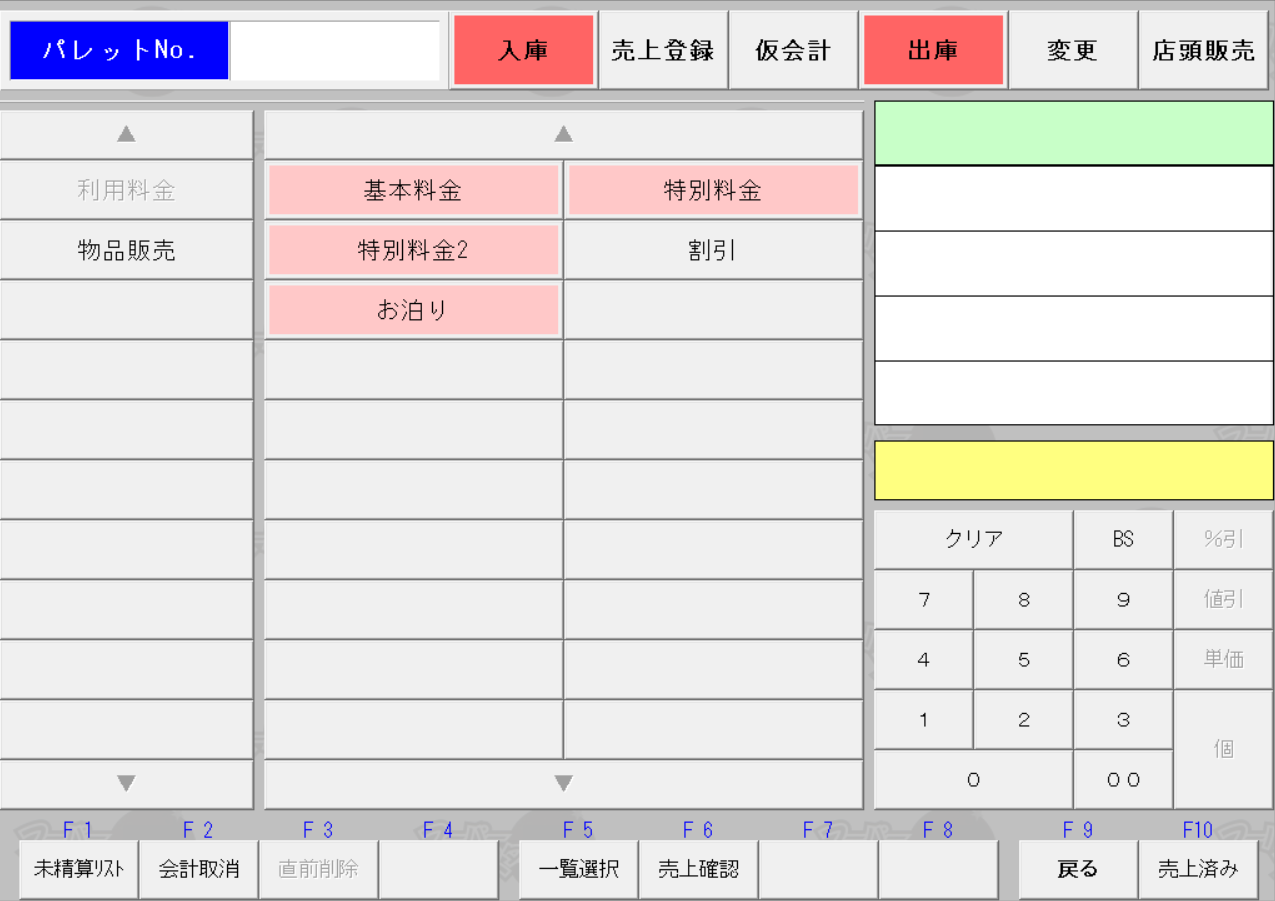The width and height of the screenshot is (1275, 901).
Task: Tap keypad digit 7
Action: click(x=924, y=600)
